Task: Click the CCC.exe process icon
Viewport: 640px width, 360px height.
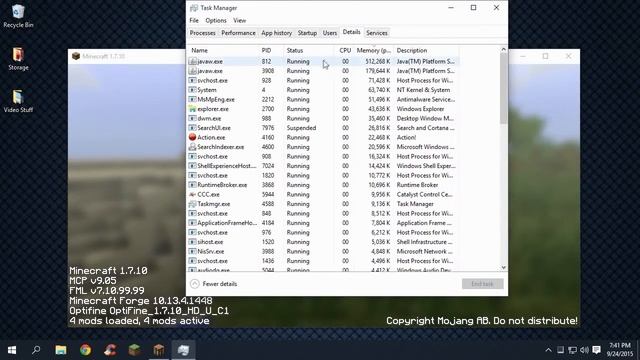Action: coord(192,194)
